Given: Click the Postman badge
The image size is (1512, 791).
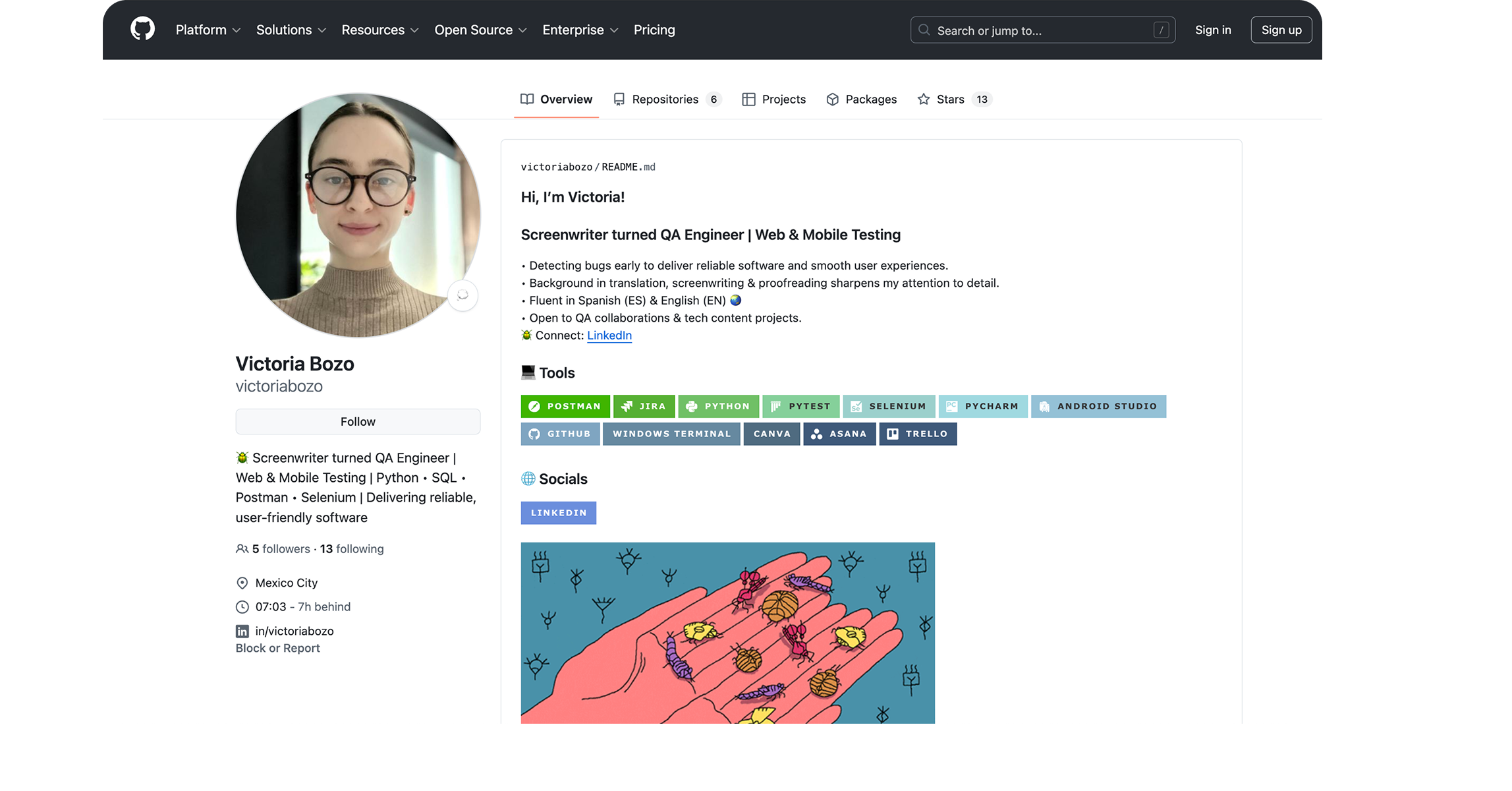Looking at the screenshot, I should (565, 406).
